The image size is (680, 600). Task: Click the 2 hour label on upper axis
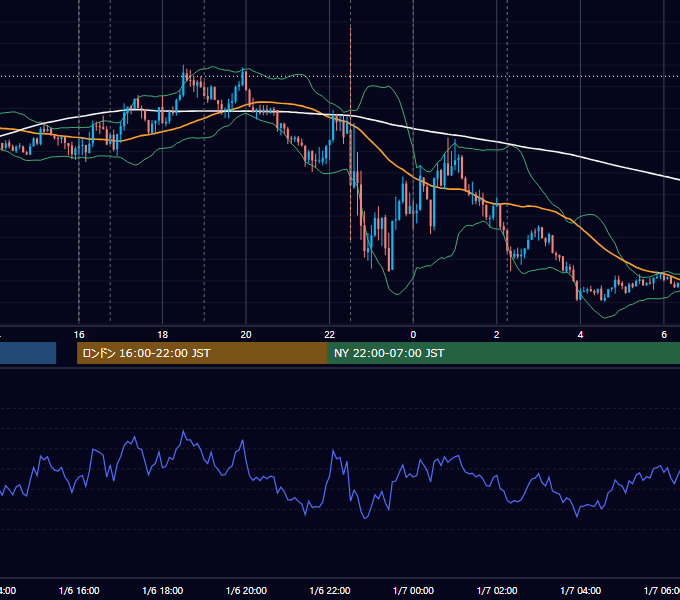[497, 334]
